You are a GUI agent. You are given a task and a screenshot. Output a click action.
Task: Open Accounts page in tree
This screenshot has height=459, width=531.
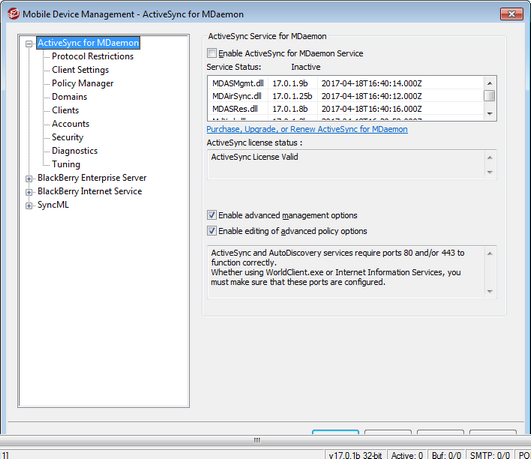pyautogui.click(x=70, y=124)
